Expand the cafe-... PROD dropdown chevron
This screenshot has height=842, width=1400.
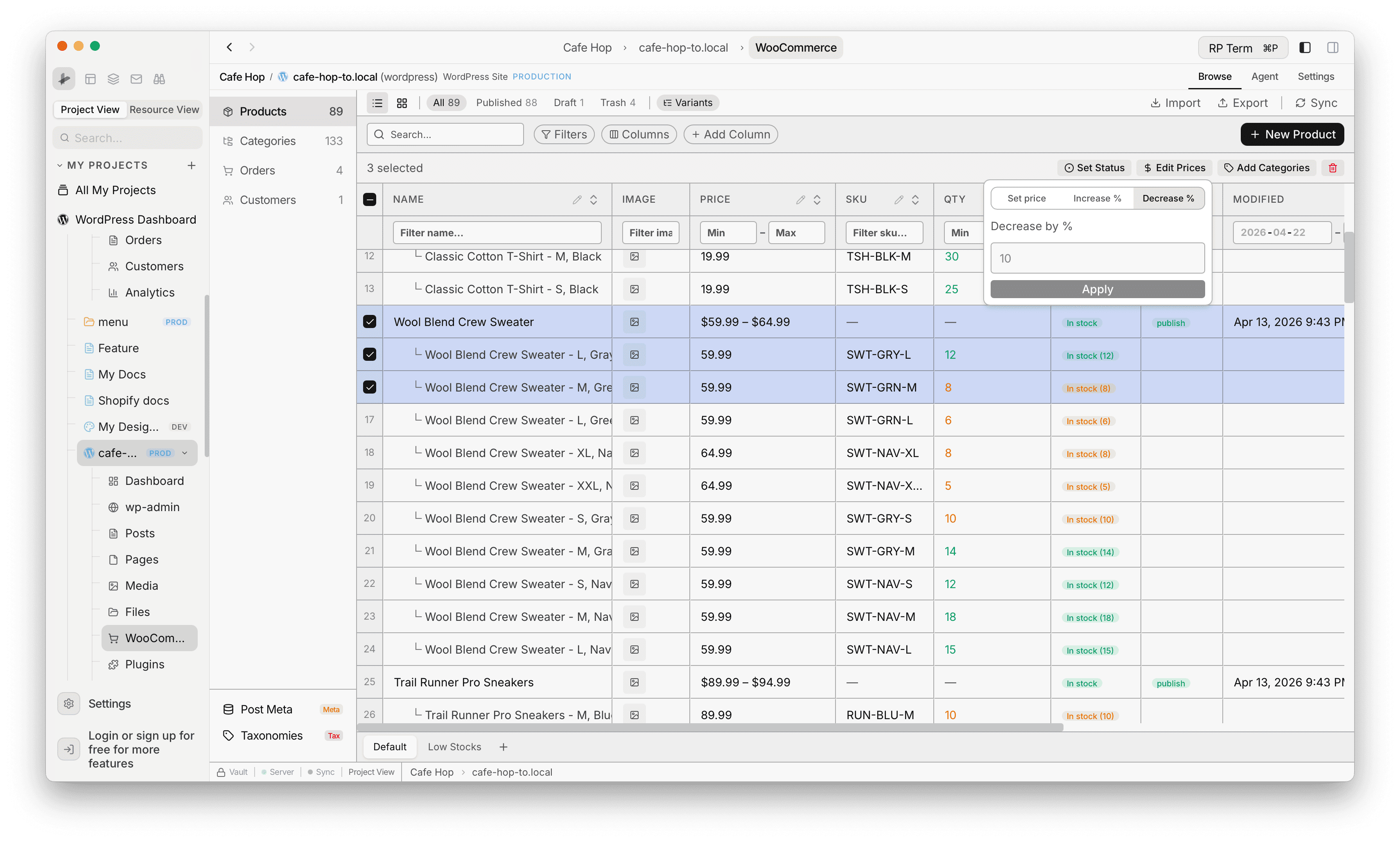[185, 453]
